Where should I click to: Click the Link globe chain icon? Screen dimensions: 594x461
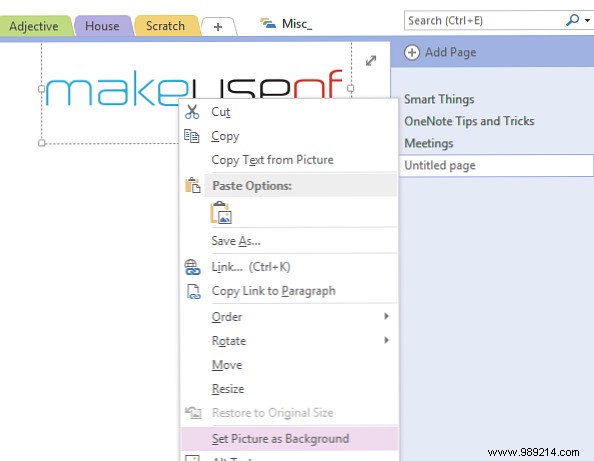[192, 267]
